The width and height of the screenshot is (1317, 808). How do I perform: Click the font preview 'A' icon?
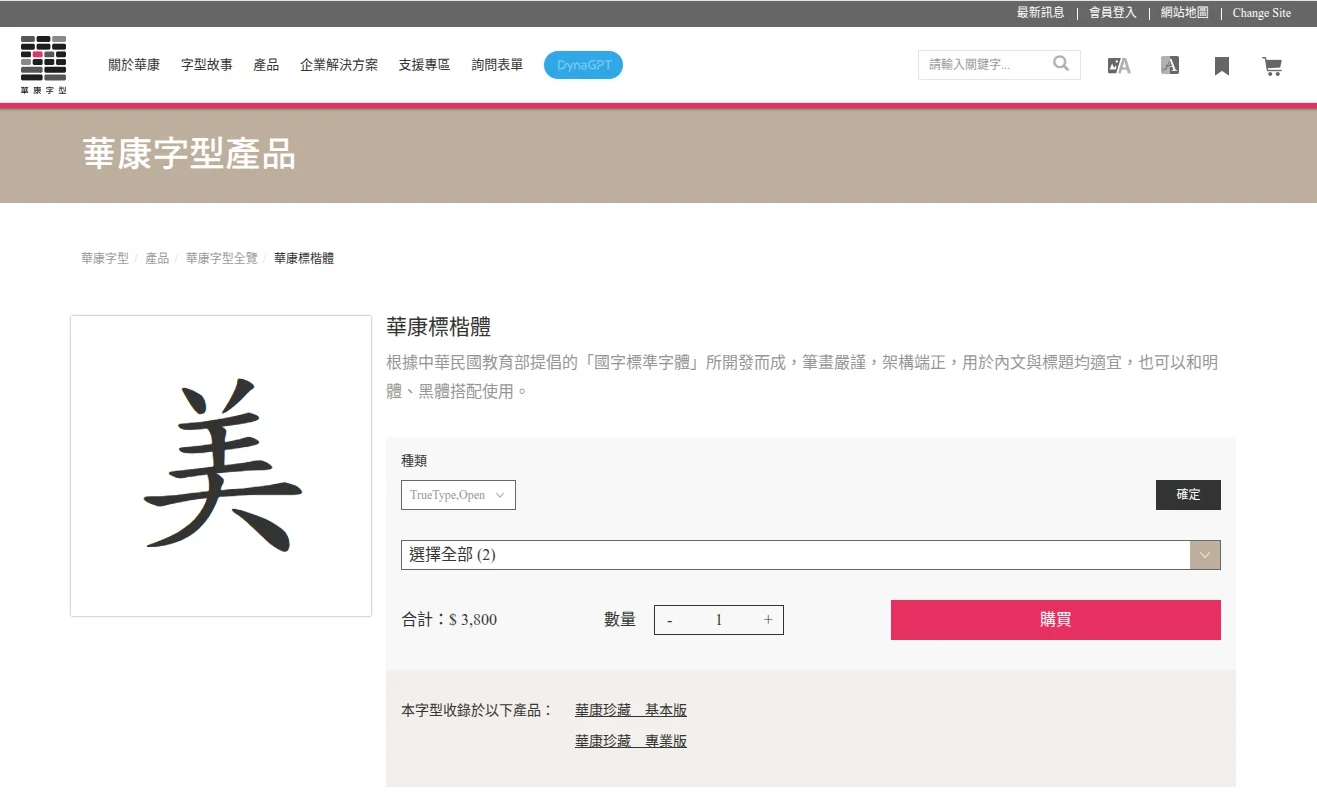coord(1170,65)
